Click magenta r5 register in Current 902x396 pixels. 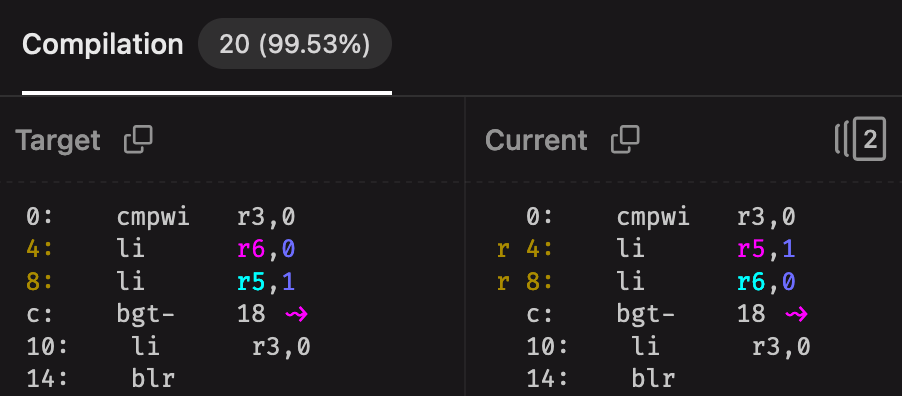pos(752,249)
